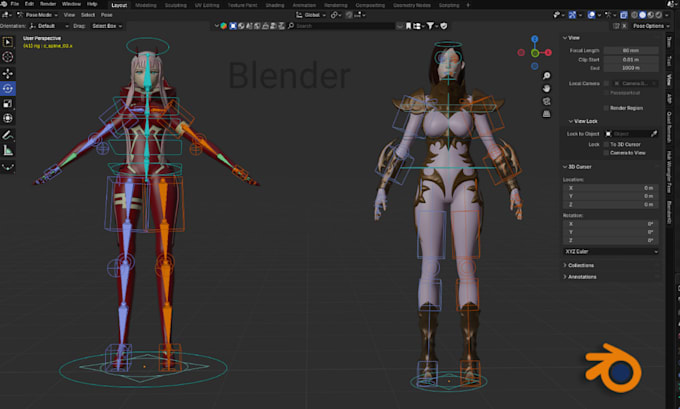The height and width of the screenshot is (409, 680).
Task: Select the pose Breakdowner tool
Action: tap(8, 167)
